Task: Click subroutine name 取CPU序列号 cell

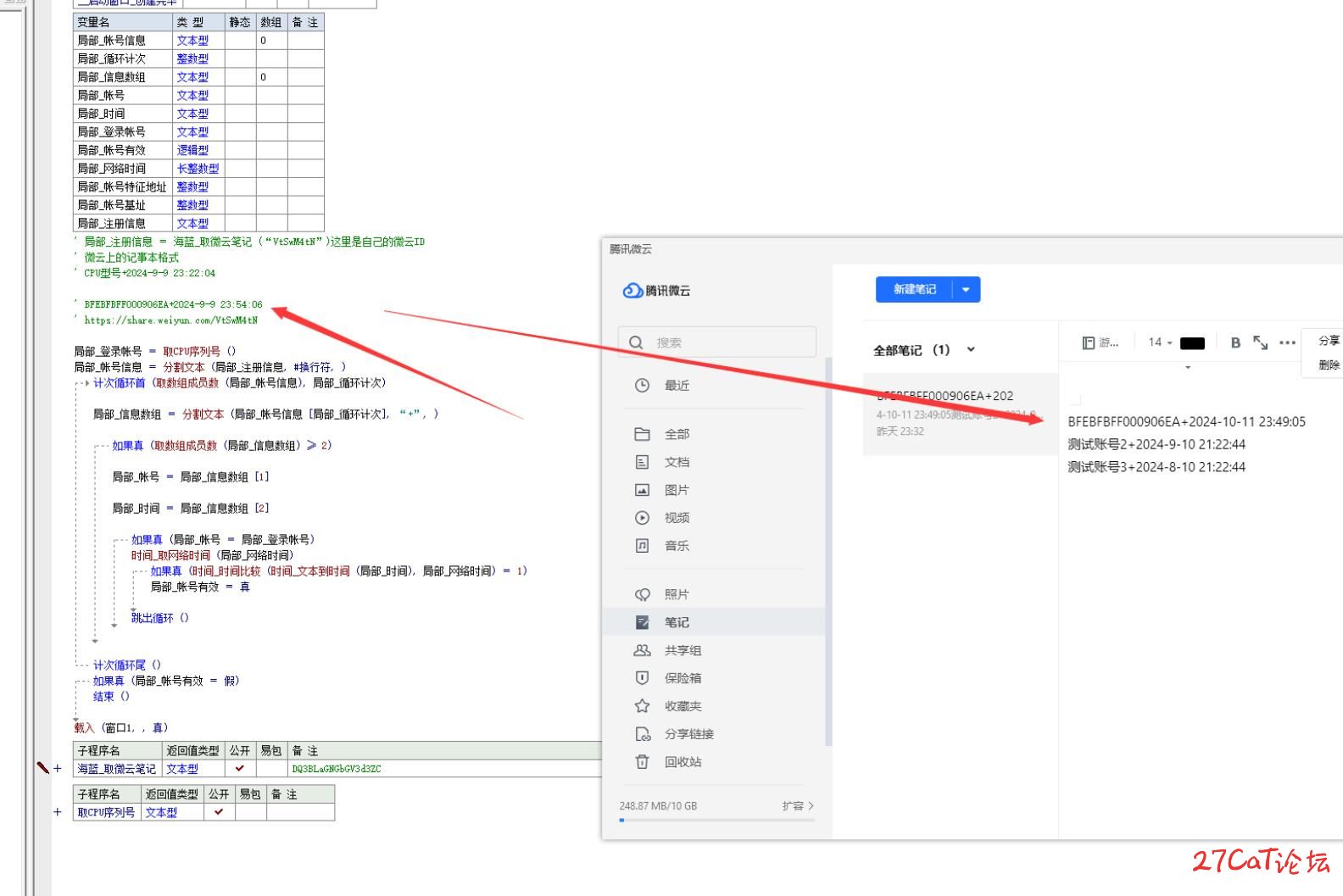Action: tap(107, 812)
